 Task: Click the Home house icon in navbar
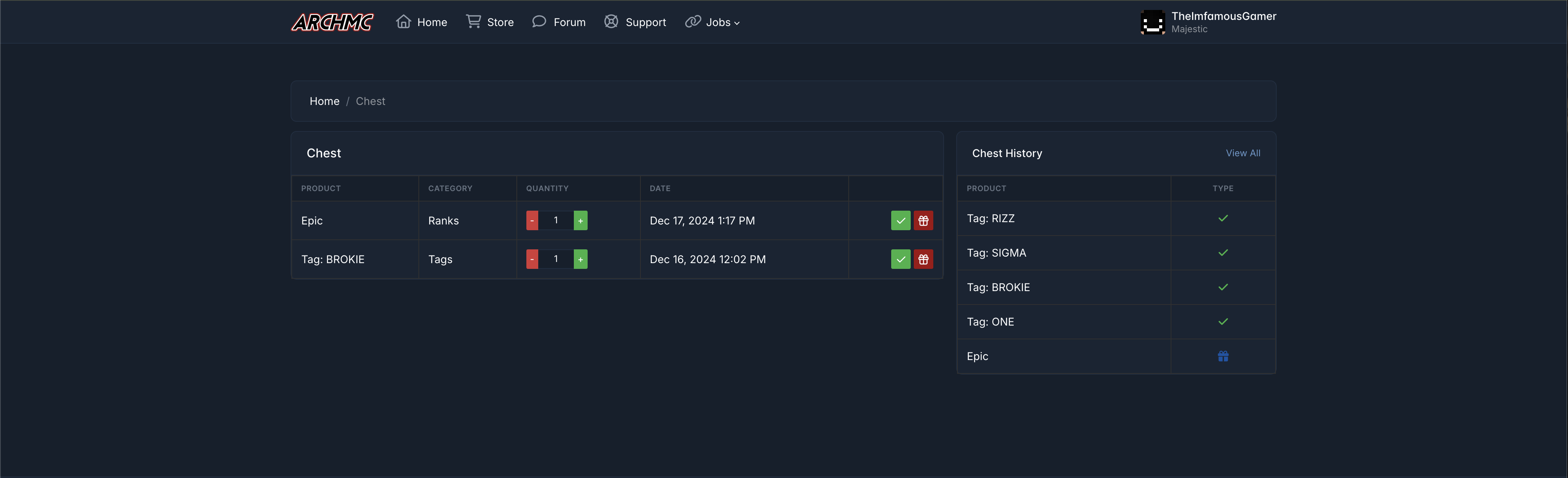[x=403, y=22]
